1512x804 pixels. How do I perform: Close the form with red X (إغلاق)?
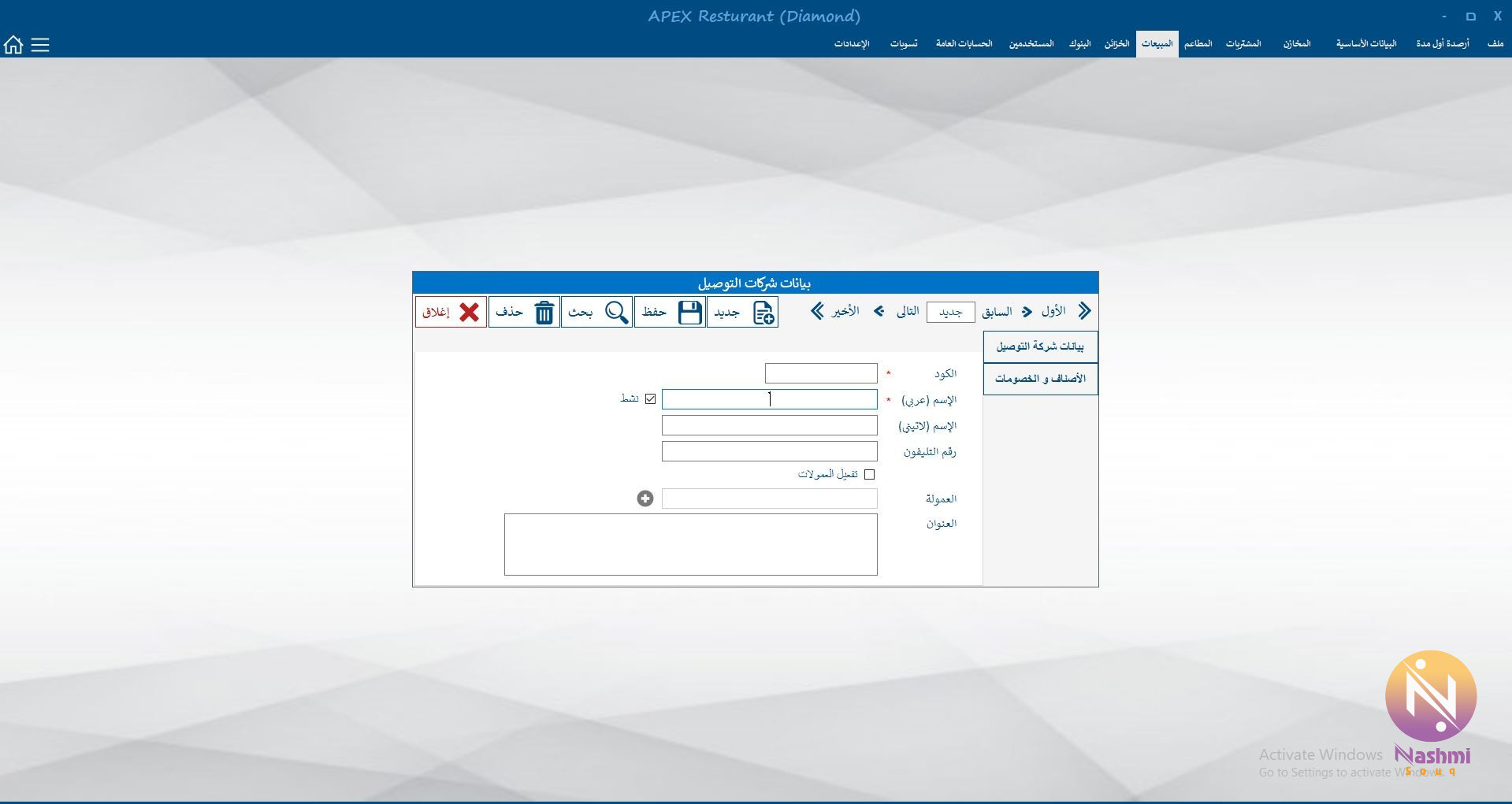point(469,313)
